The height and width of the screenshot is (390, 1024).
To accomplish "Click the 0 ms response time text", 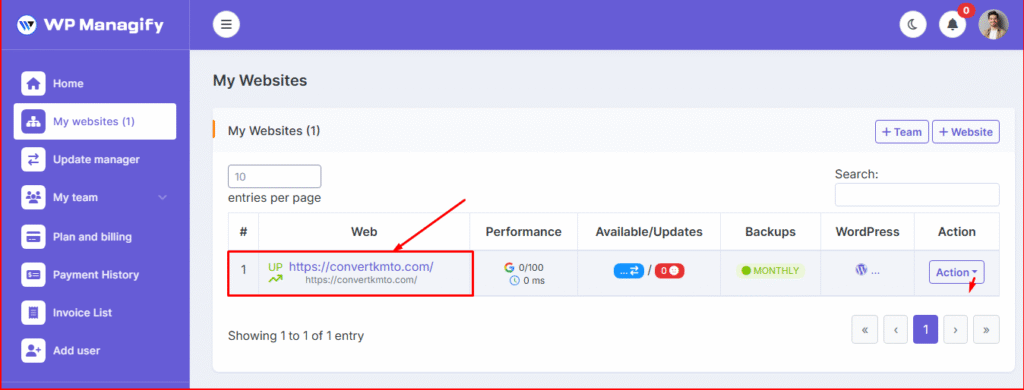I will [x=534, y=281].
